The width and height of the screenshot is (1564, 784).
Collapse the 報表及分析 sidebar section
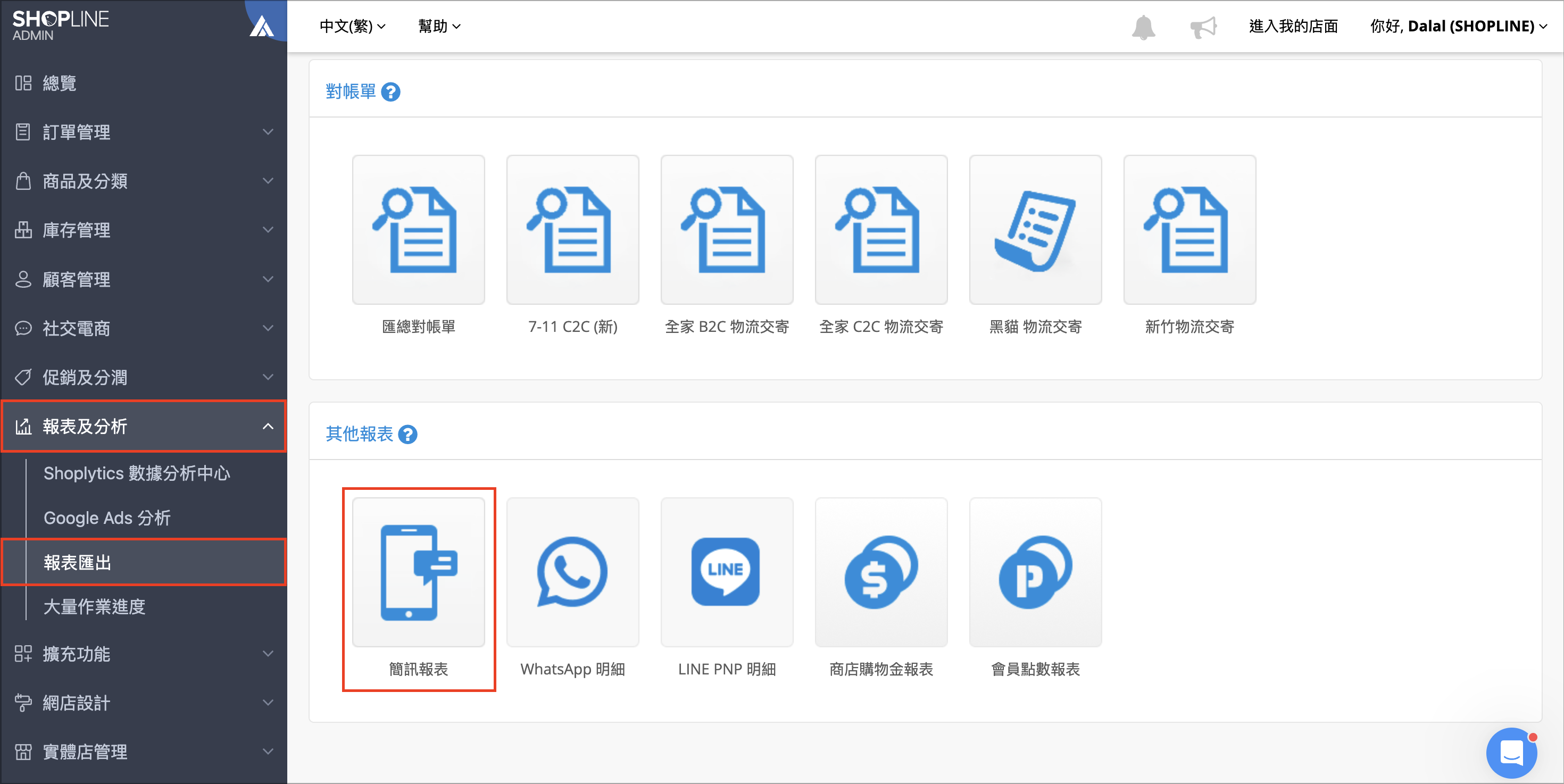point(143,426)
